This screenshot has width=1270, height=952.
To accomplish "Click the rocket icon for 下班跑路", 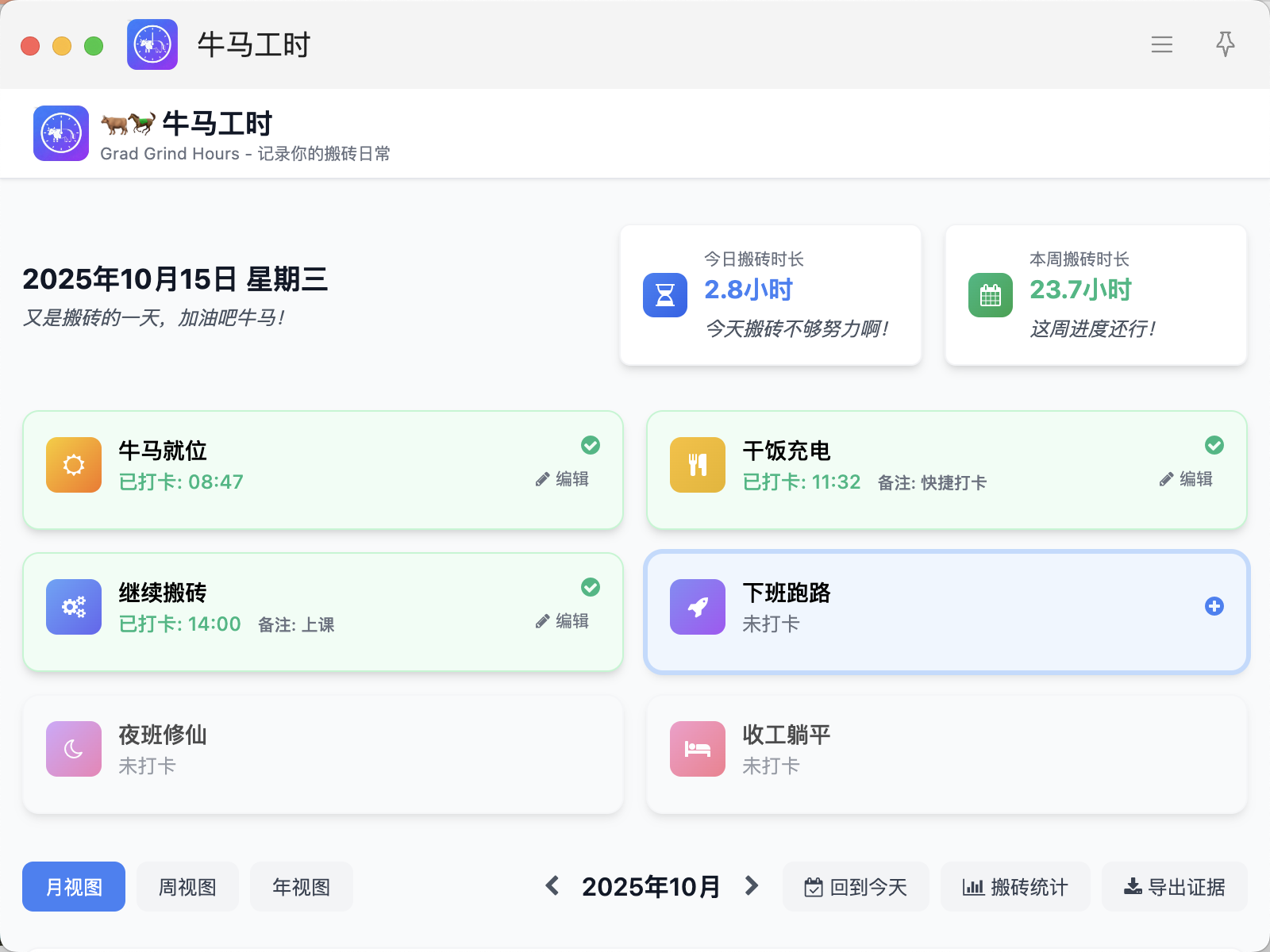I will pos(698,607).
